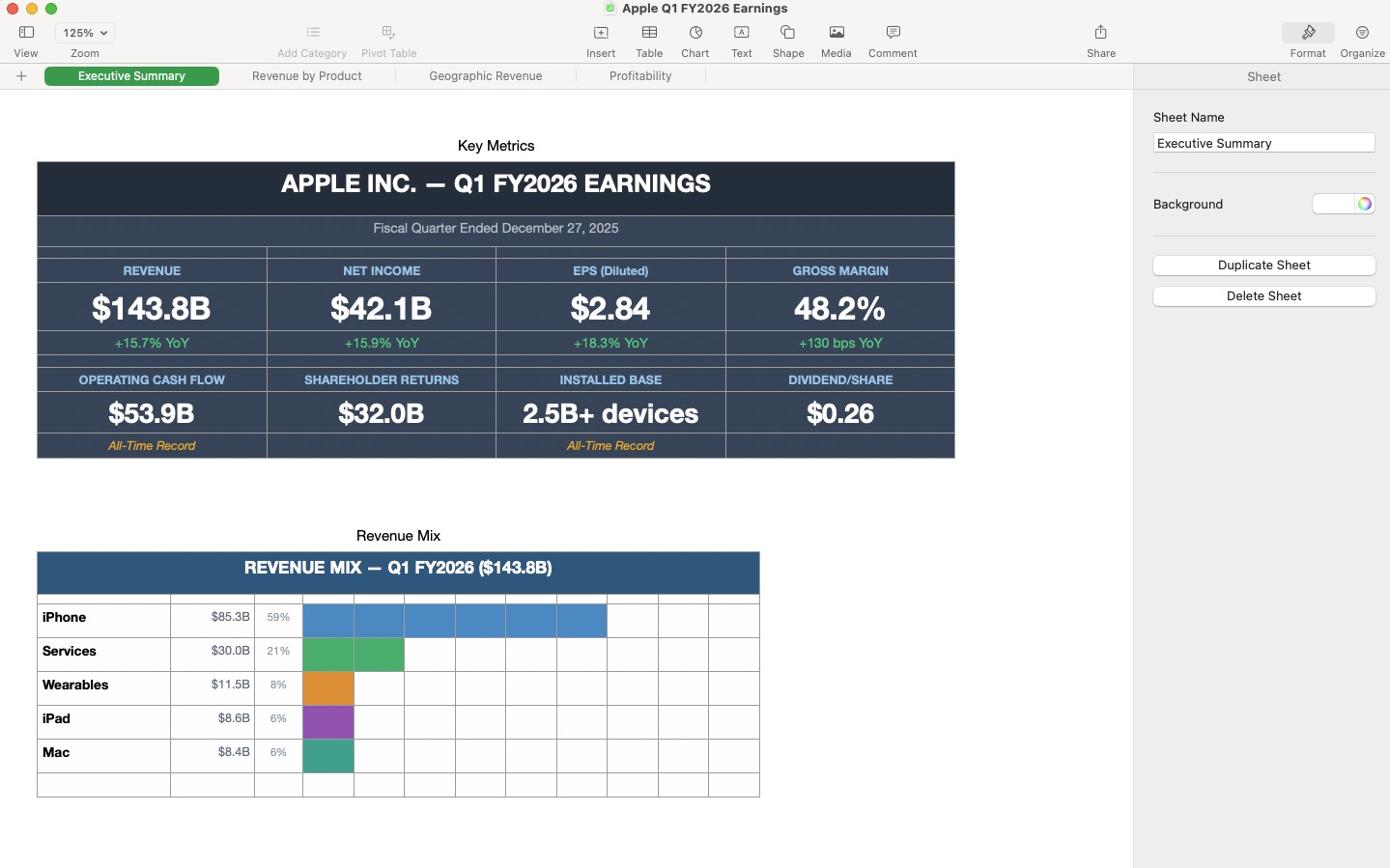The width and height of the screenshot is (1390, 868).
Task: Switch to Revenue by Product sheet
Action: pos(307,76)
